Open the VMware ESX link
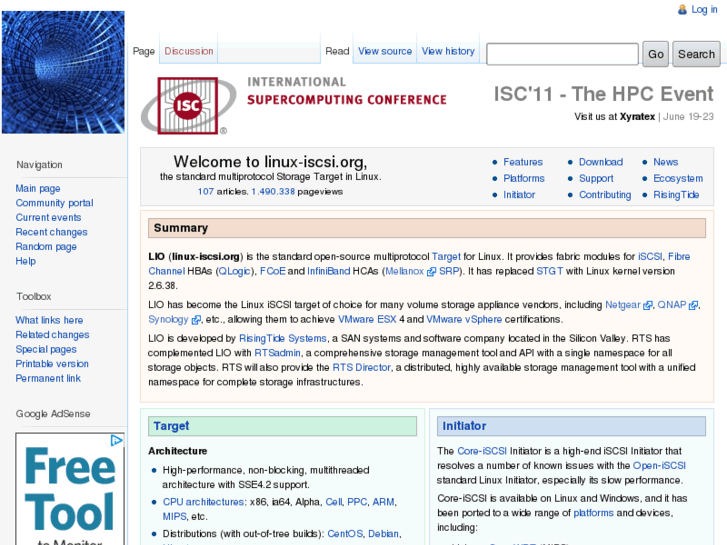 click(x=367, y=319)
